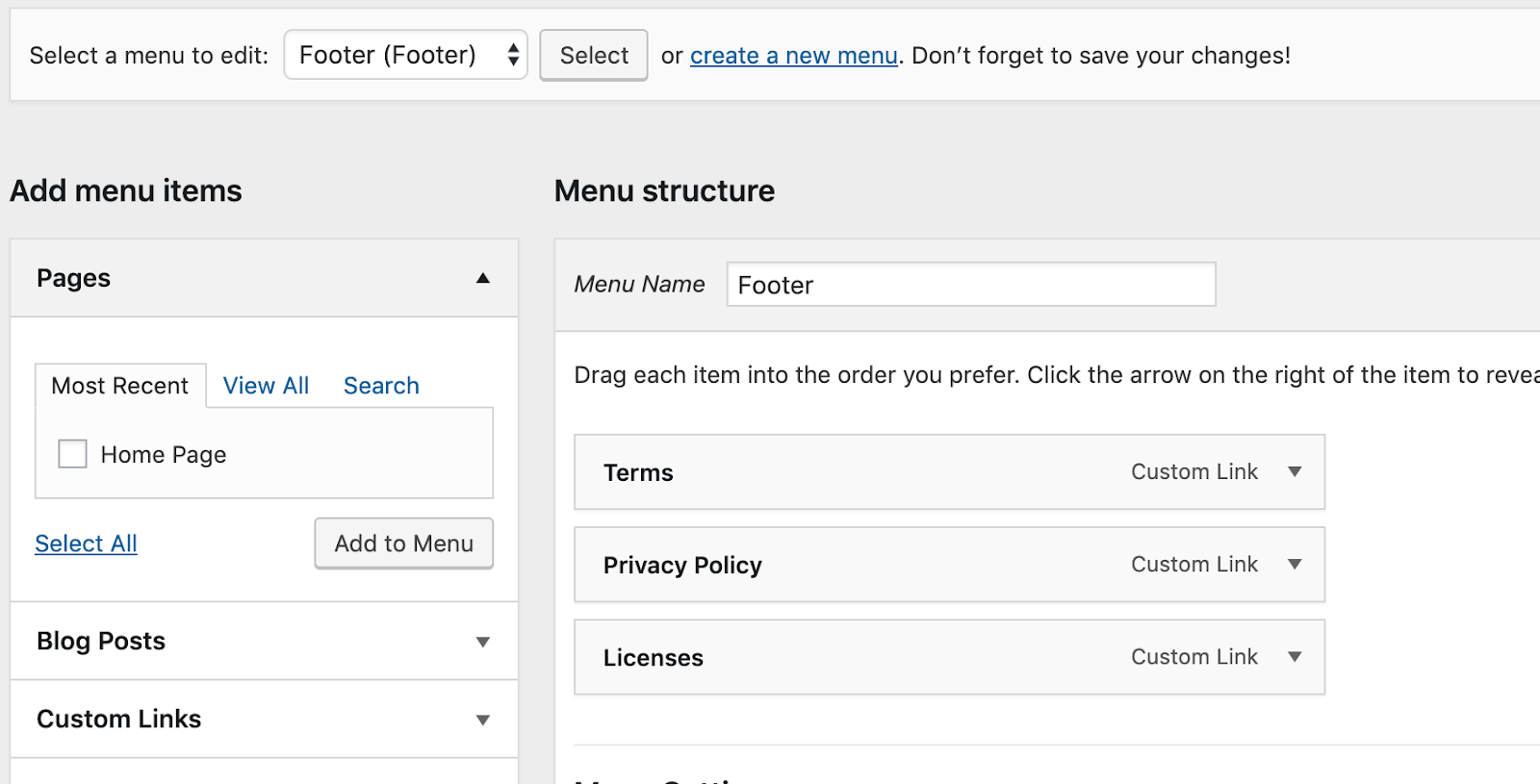Switch to the Search tab
The width and height of the screenshot is (1540, 784).
(381, 386)
